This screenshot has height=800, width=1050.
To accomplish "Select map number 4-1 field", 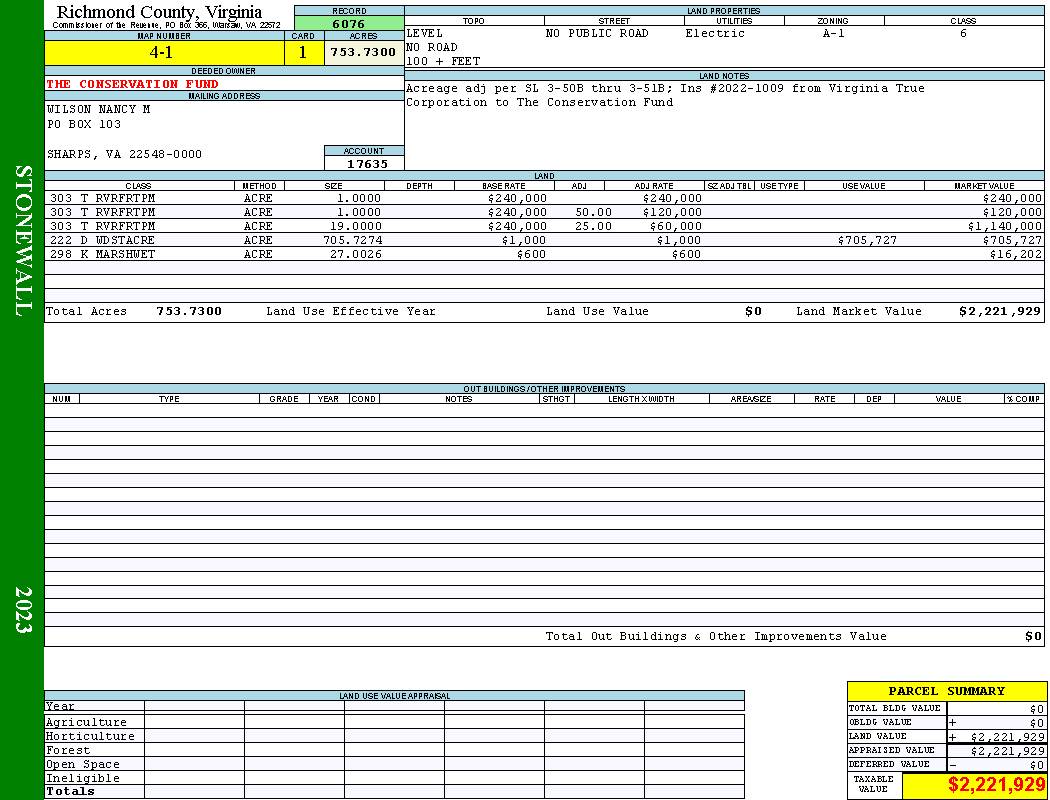I will 164,53.
